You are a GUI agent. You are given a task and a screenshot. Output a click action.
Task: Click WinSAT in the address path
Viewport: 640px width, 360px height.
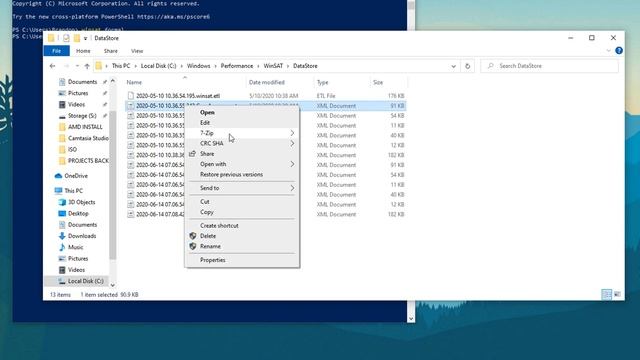[x=273, y=66]
